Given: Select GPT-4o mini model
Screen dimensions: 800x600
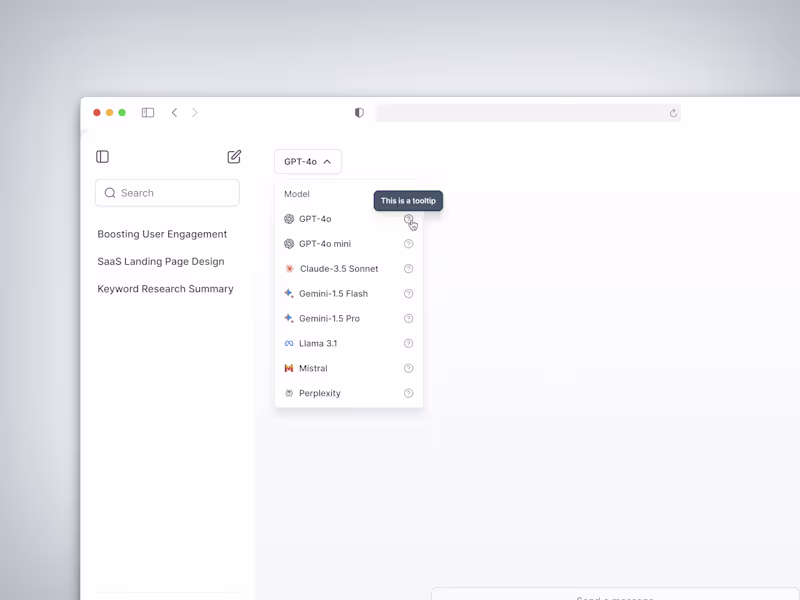Looking at the screenshot, I should (x=349, y=244).
